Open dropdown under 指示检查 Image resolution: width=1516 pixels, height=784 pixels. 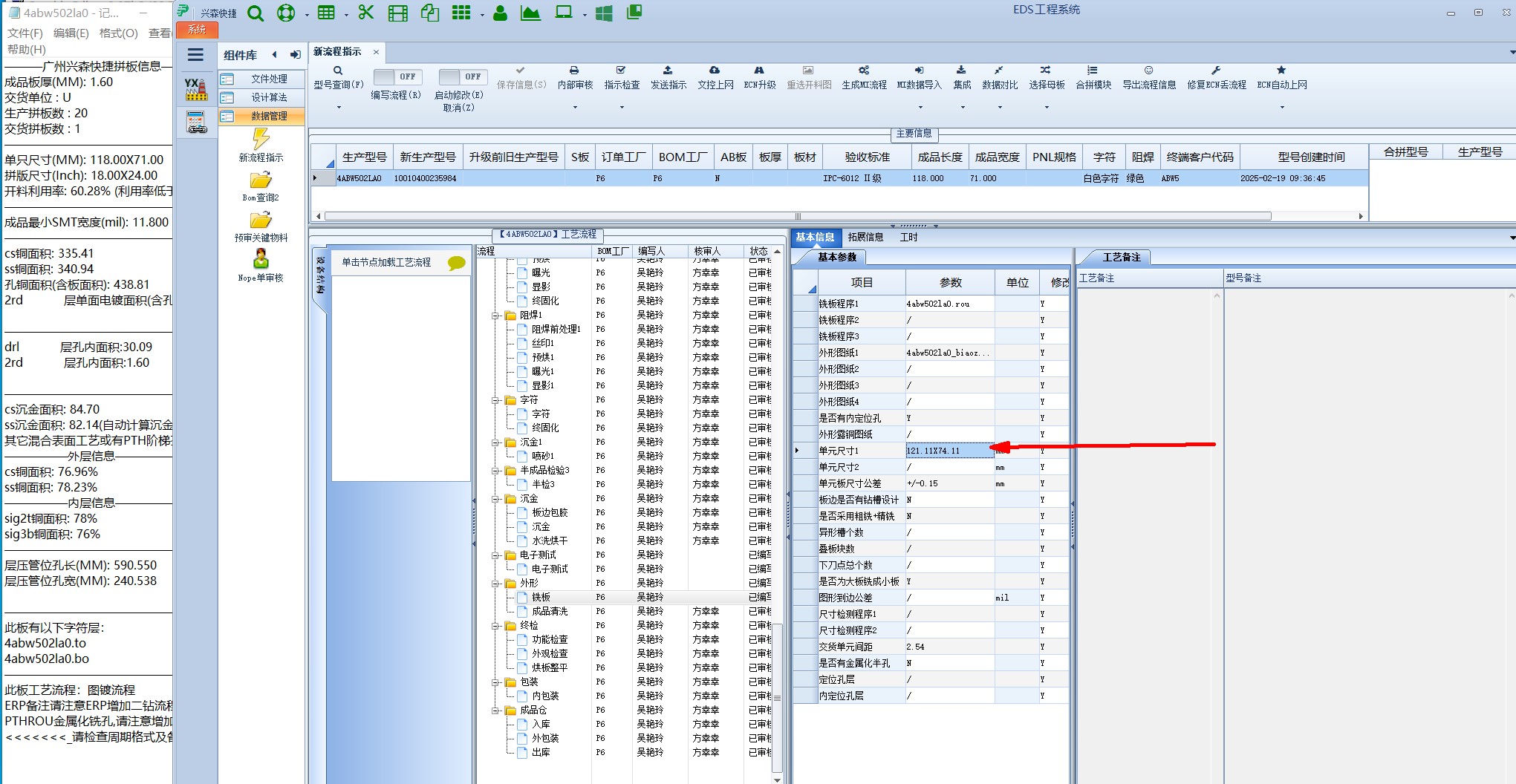[x=622, y=108]
